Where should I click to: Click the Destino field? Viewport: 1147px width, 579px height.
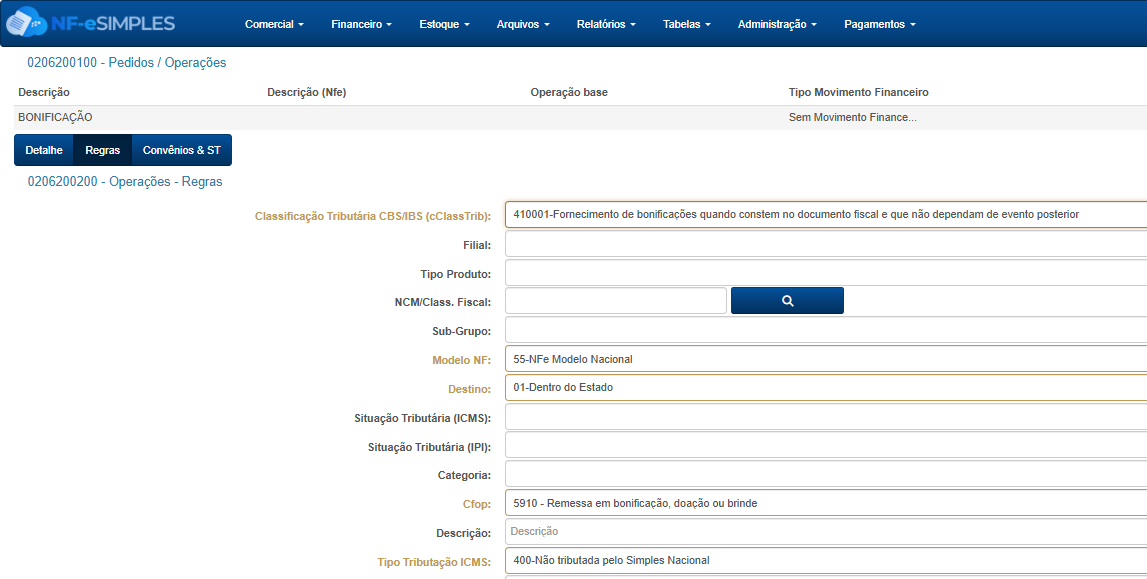pyautogui.click(x=825, y=388)
